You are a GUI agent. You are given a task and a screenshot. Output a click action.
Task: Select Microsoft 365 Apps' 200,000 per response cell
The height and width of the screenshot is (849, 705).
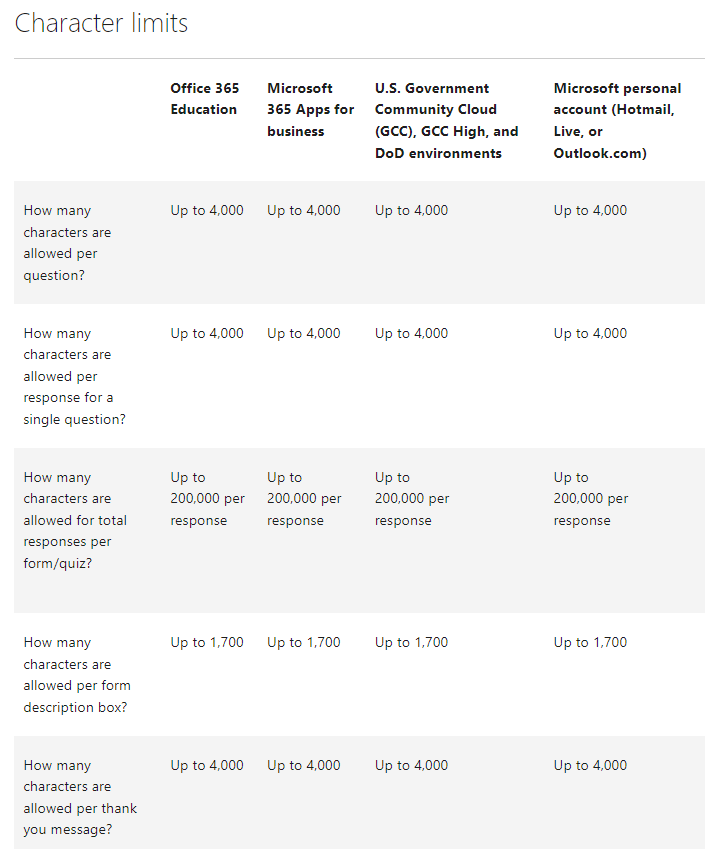tap(304, 499)
